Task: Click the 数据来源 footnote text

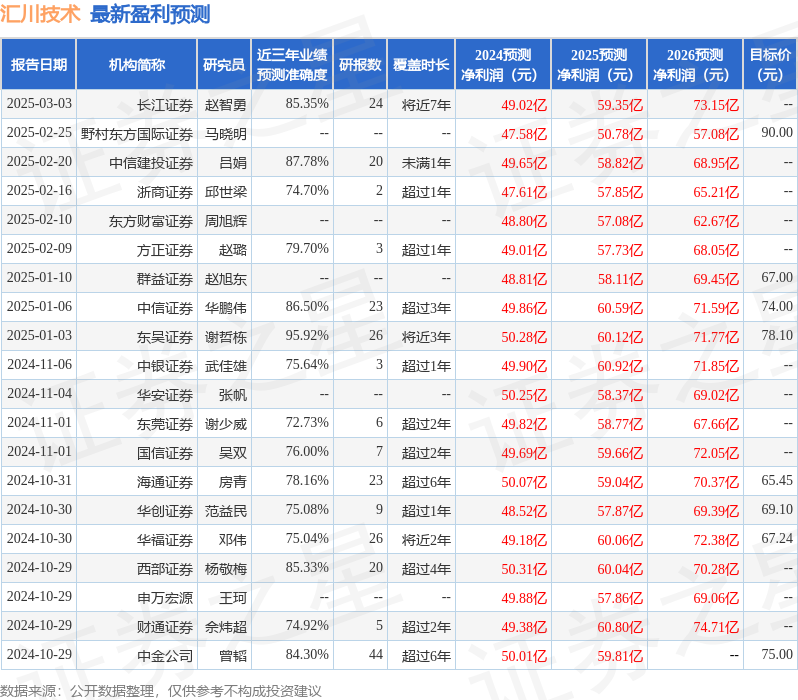Action: coord(161,691)
